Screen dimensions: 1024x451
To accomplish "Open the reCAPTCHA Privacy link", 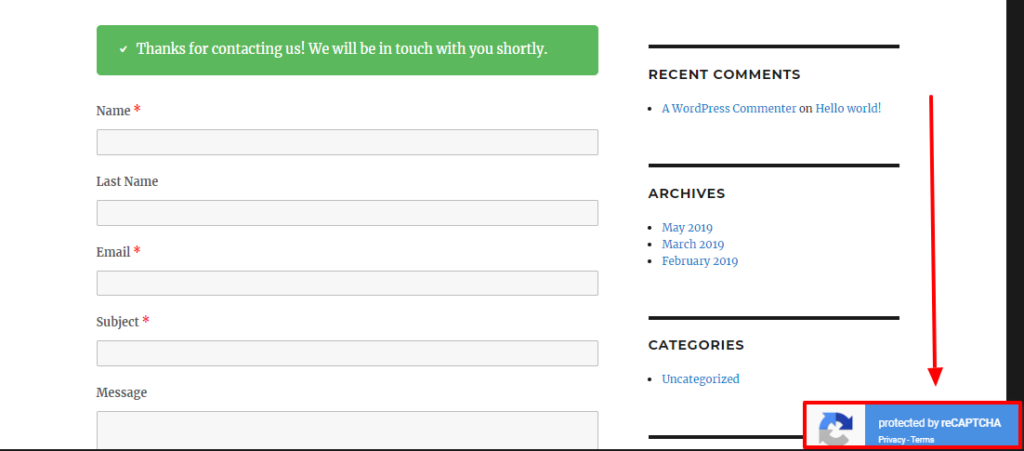I will 892,440.
